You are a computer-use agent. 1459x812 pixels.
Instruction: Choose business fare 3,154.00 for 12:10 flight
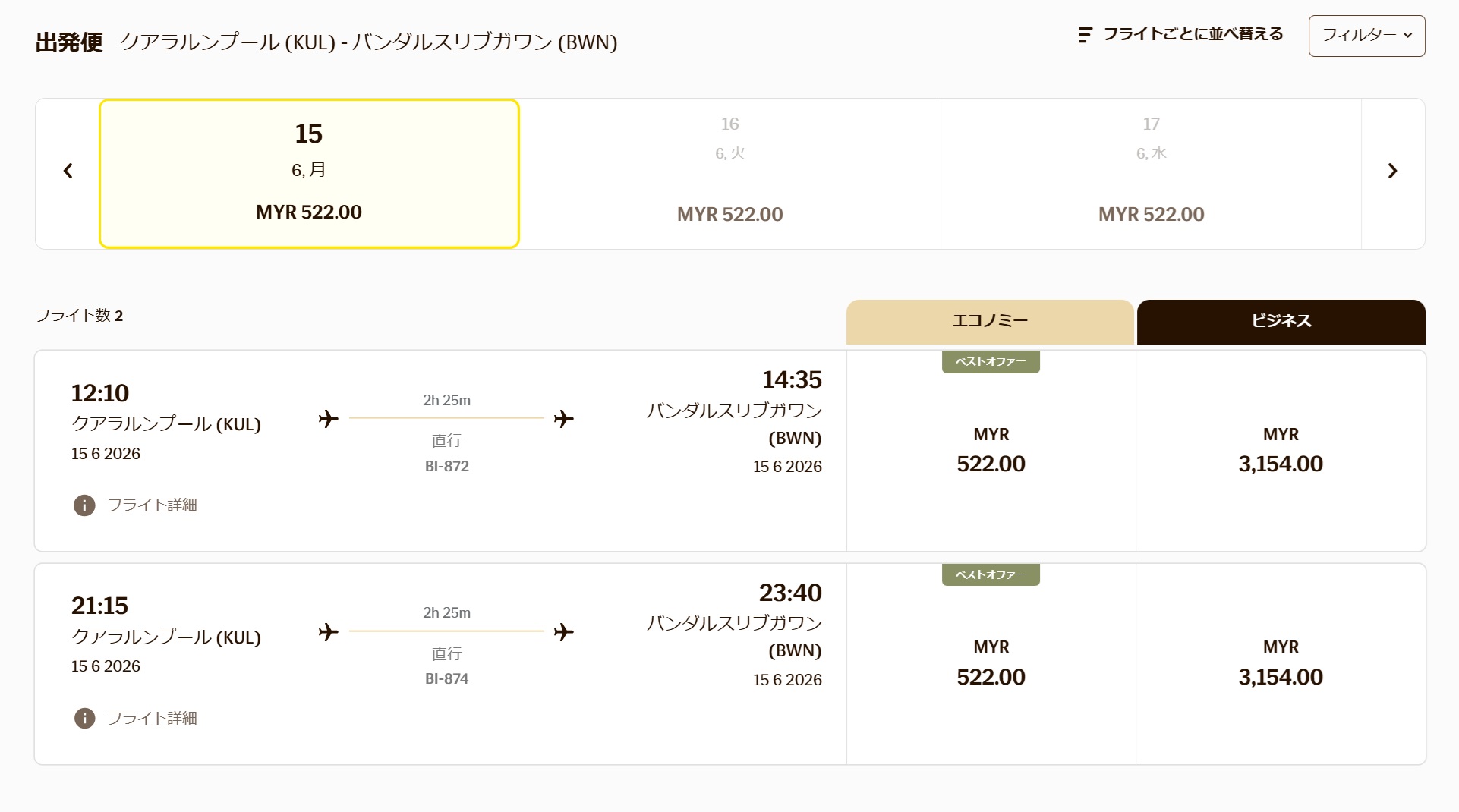point(1281,451)
